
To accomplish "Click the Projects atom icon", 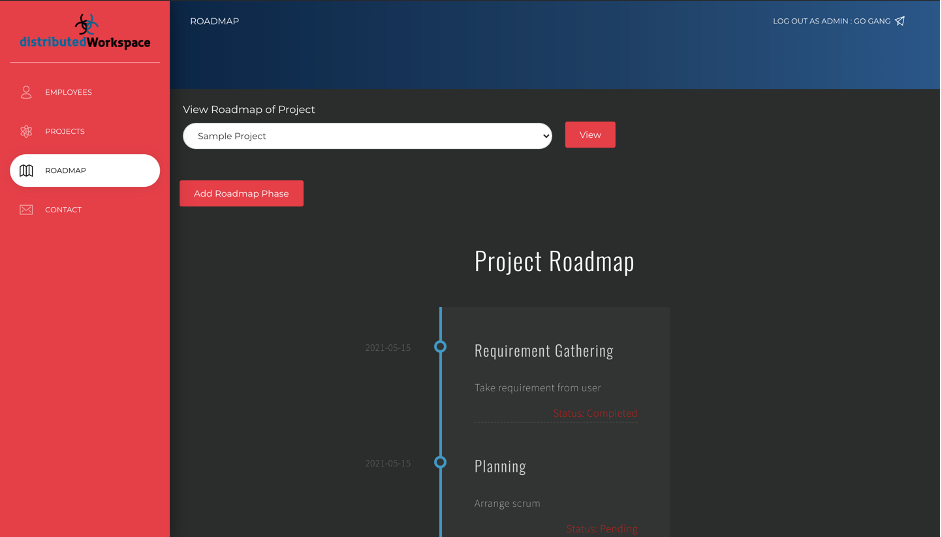I will [x=27, y=132].
